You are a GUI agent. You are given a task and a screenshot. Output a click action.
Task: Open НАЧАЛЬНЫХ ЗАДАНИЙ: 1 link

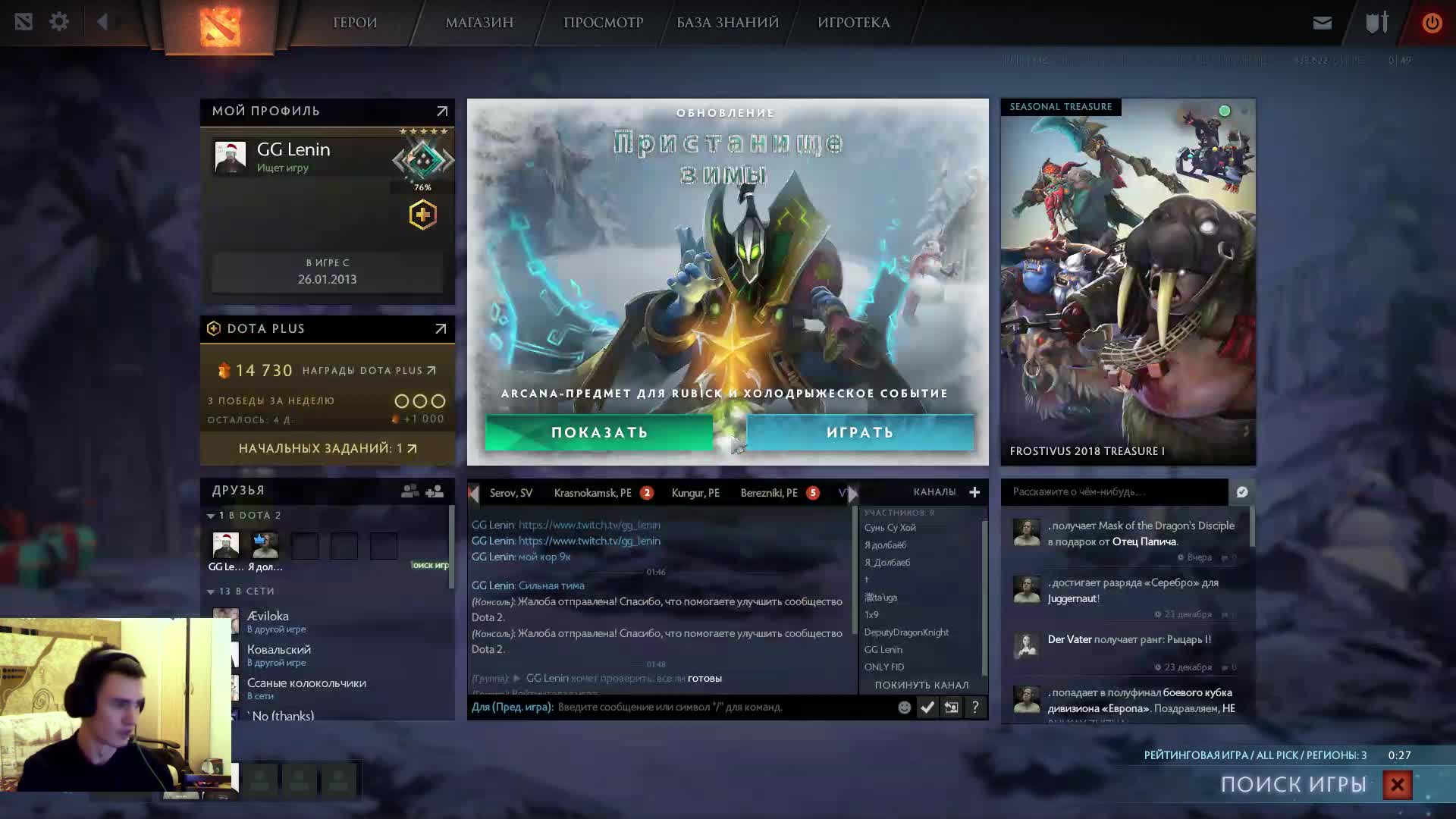click(328, 448)
